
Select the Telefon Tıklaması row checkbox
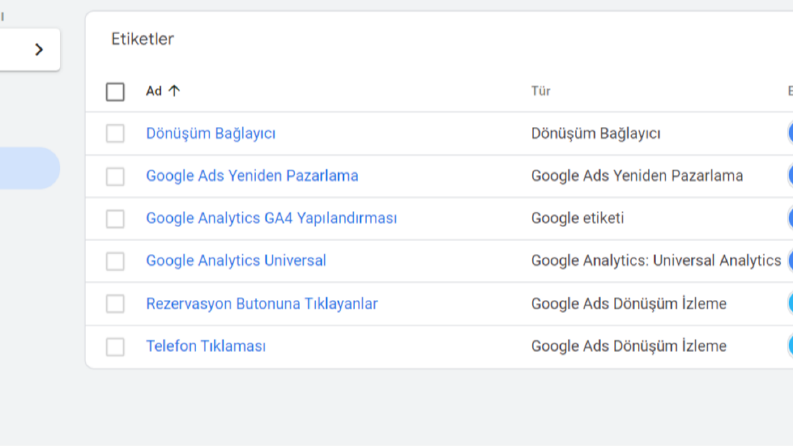(x=115, y=347)
